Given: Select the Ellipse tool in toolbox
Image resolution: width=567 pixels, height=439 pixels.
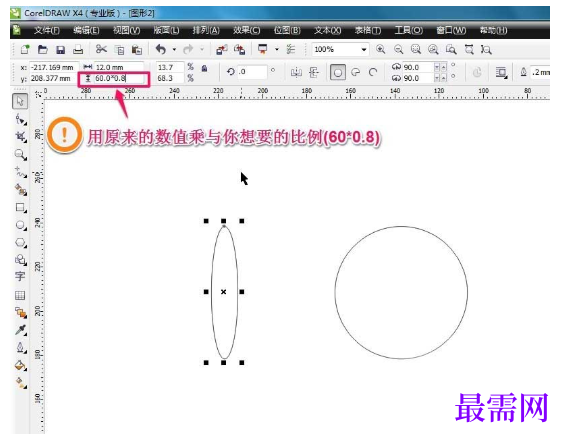Looking at the screenshot, I should click(x=20, y=225).
